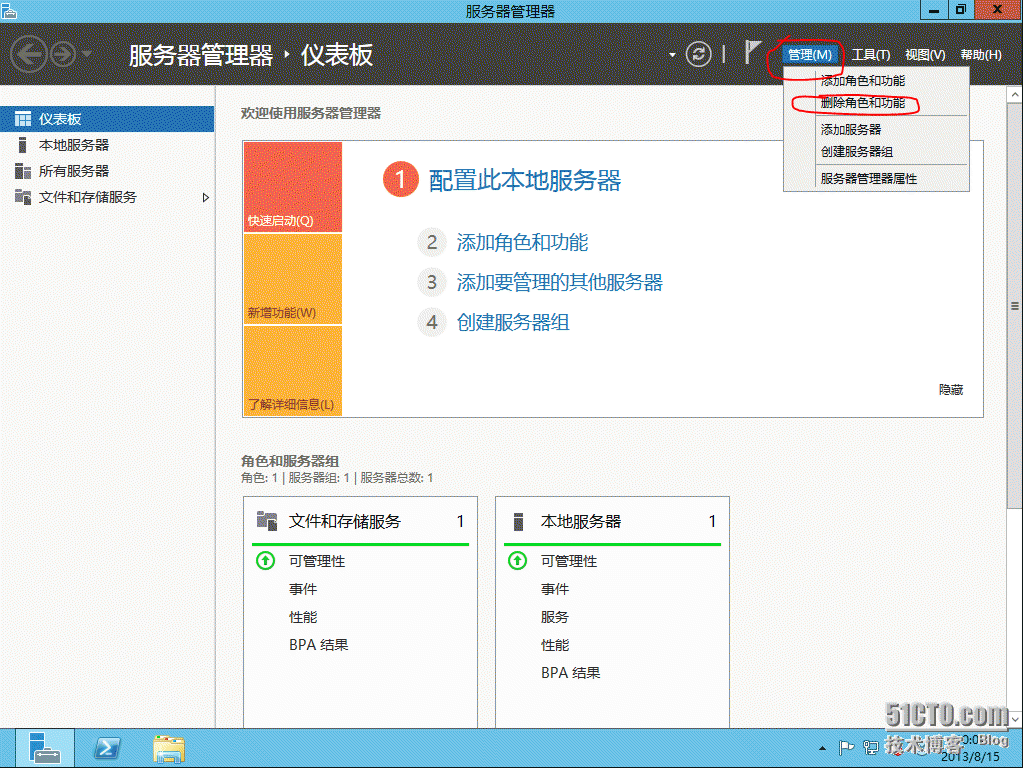Click the 所有服务器 sidebar icon
1023x768 pixels.
coord(23,171)
